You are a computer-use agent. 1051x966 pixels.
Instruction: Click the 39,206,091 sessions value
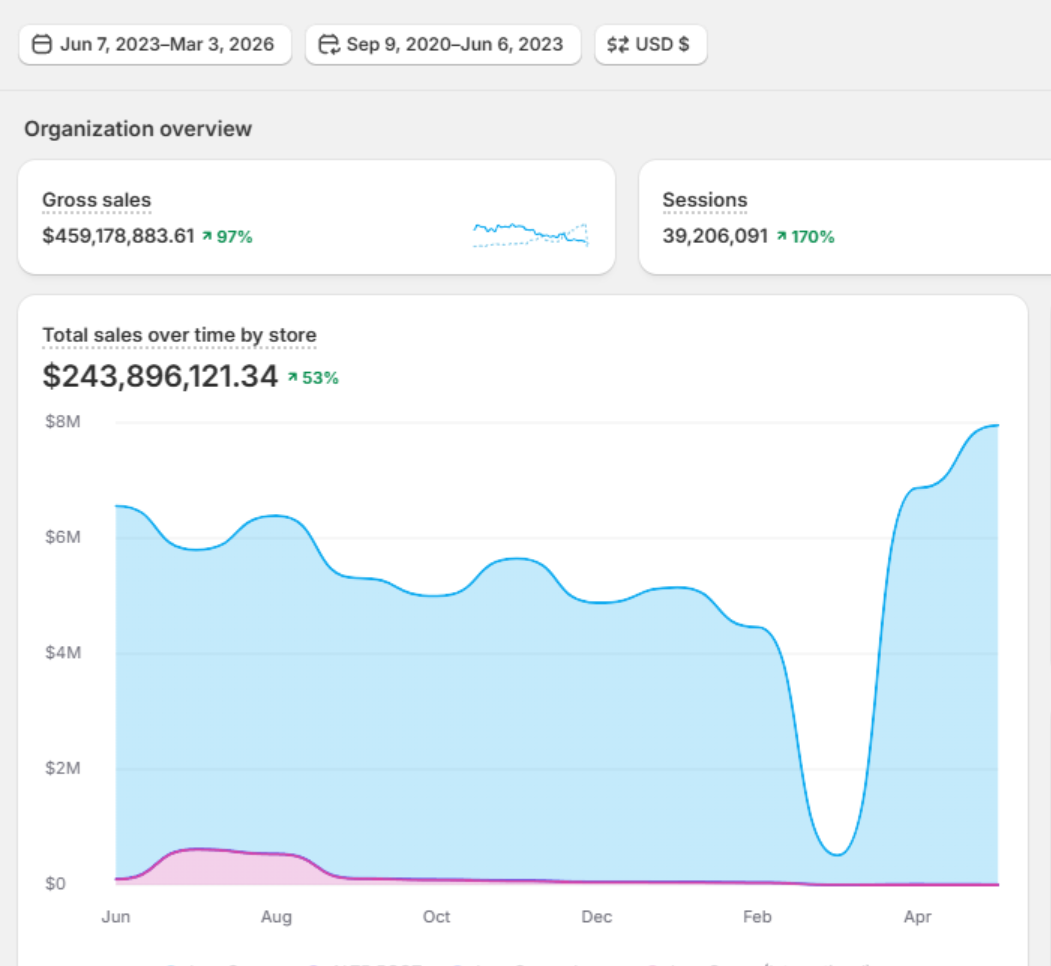pyautogui.click(x=715, y=237)
